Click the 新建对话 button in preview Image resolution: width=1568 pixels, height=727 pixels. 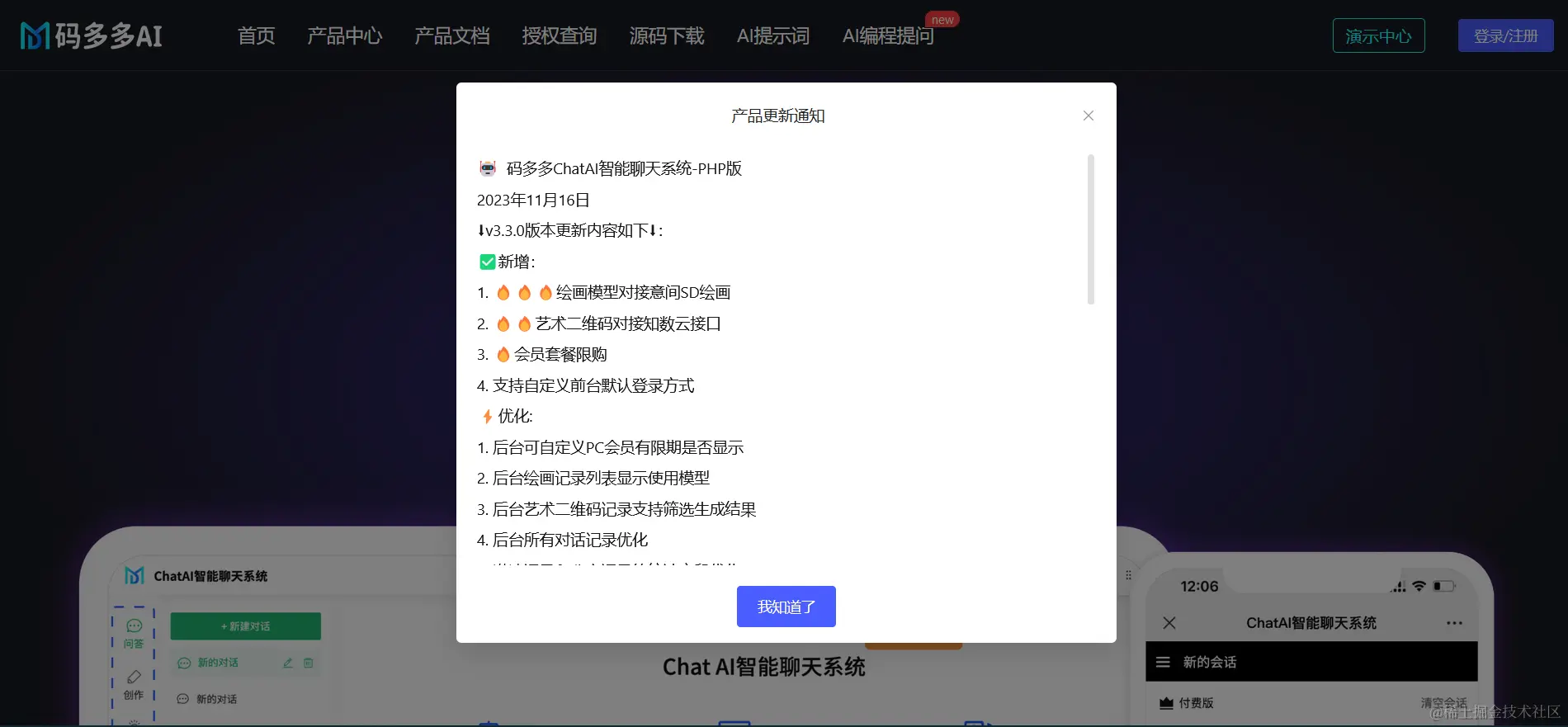coord(245,626)
